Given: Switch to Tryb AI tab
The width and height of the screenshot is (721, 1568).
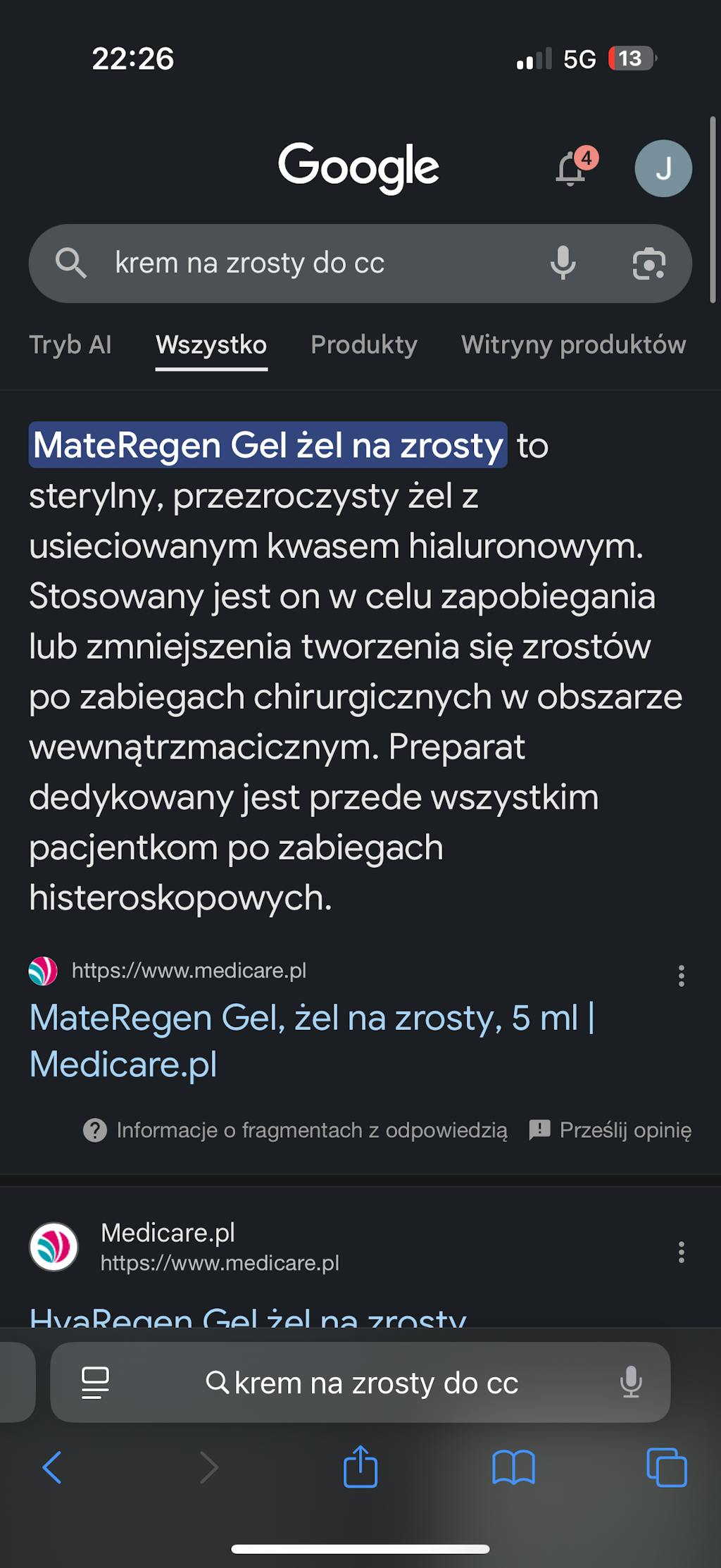Looking at the screenshot, I should pos(70,345).
